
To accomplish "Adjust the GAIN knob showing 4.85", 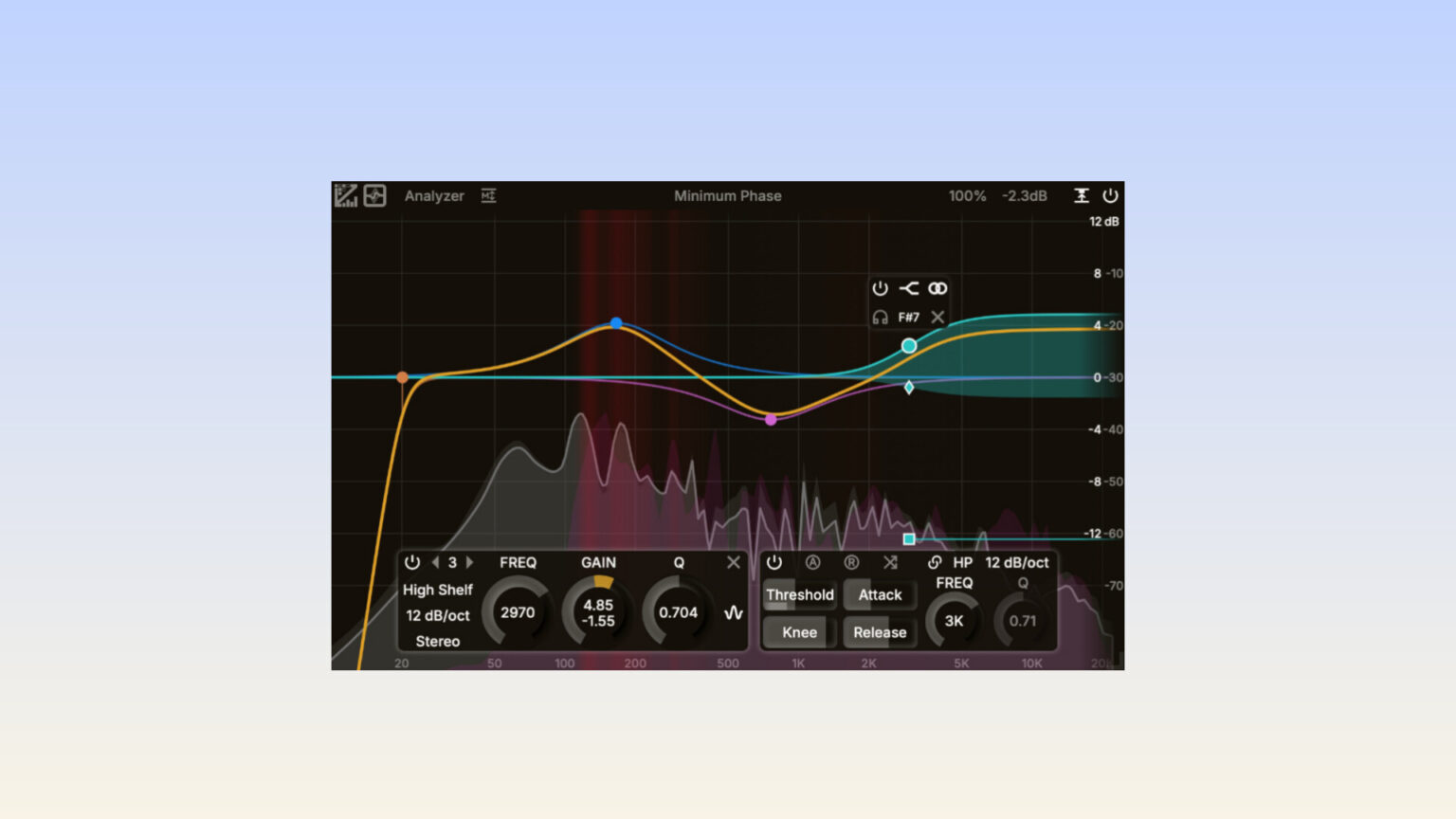I will coord(597,611).
